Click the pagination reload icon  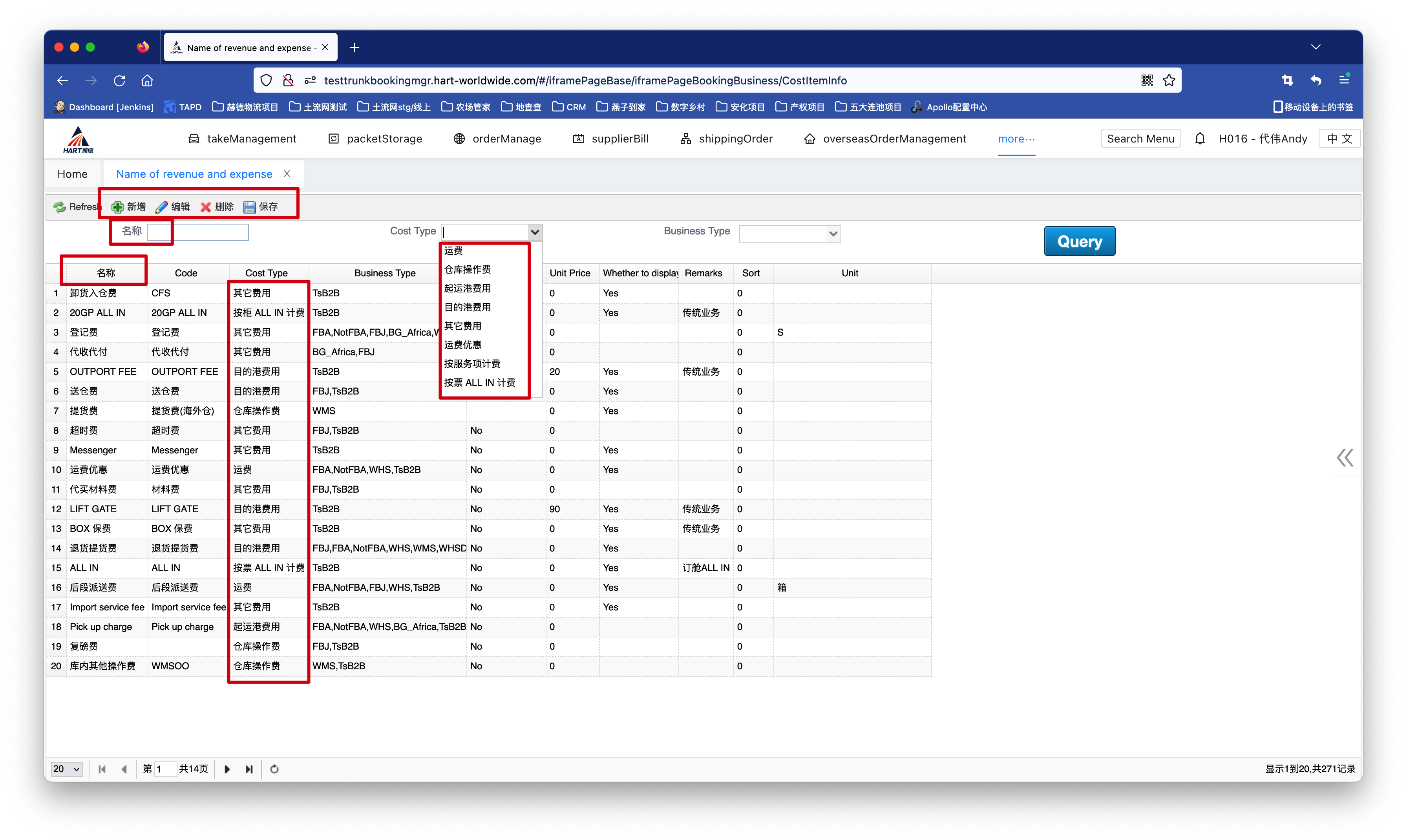point(274,769)
